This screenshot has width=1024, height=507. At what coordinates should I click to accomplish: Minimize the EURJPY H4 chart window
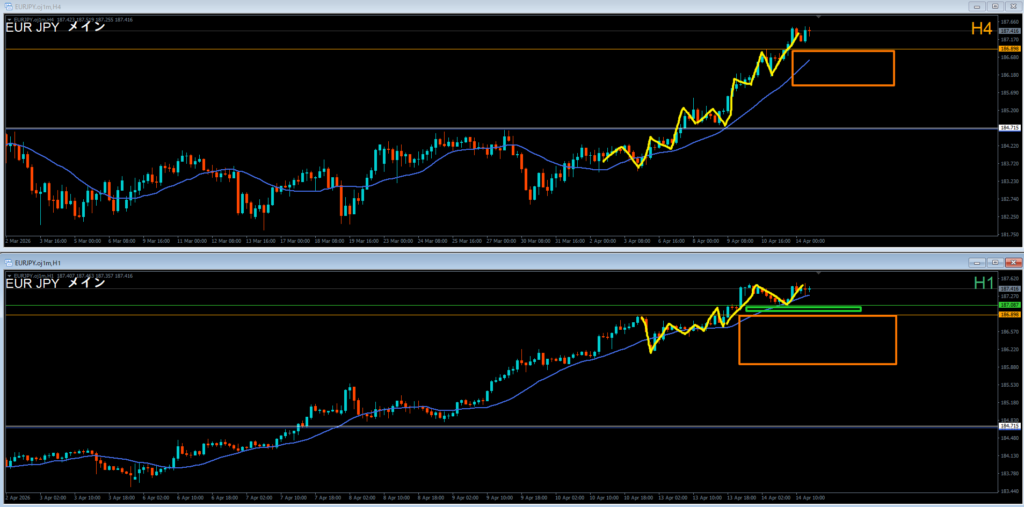[x=978, y=6]
